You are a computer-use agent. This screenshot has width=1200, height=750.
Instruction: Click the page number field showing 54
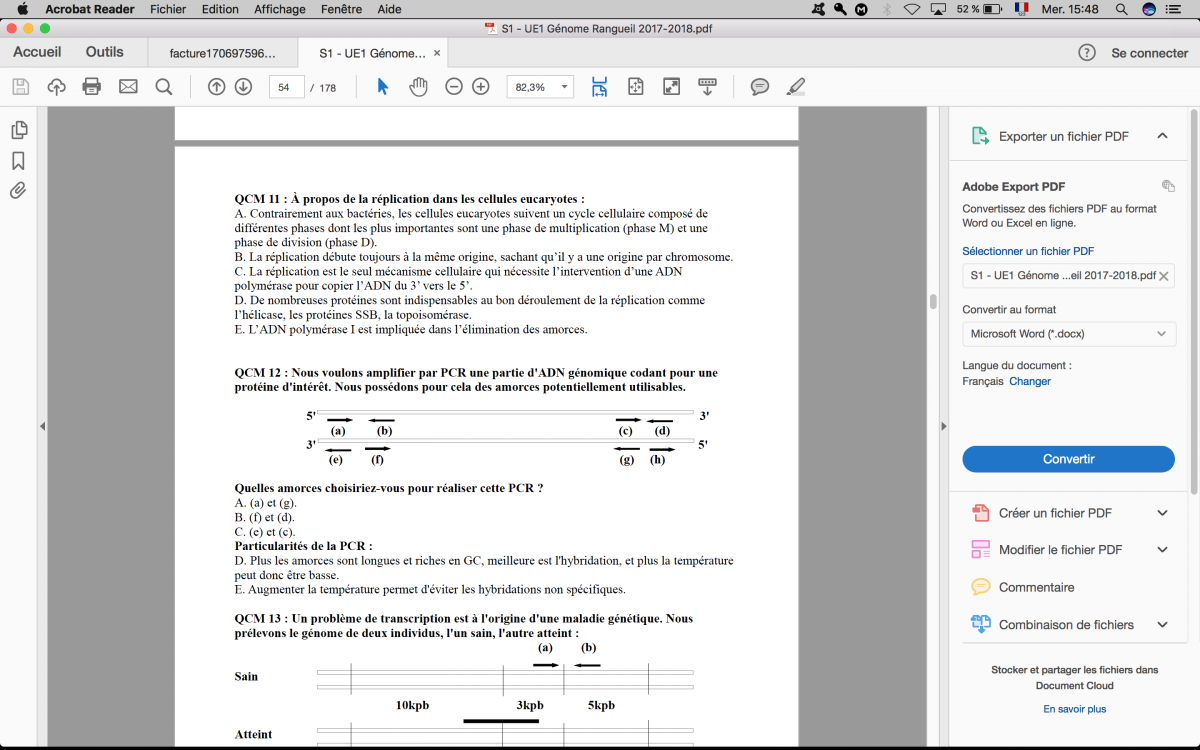[x=286, y=87]
